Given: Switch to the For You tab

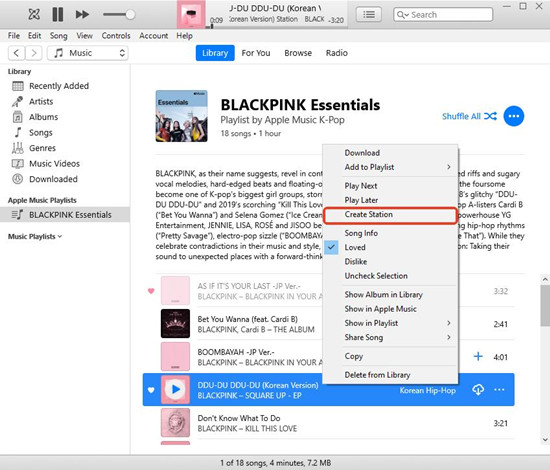Looking at the screenshot, I should click(x=256, y=53).
